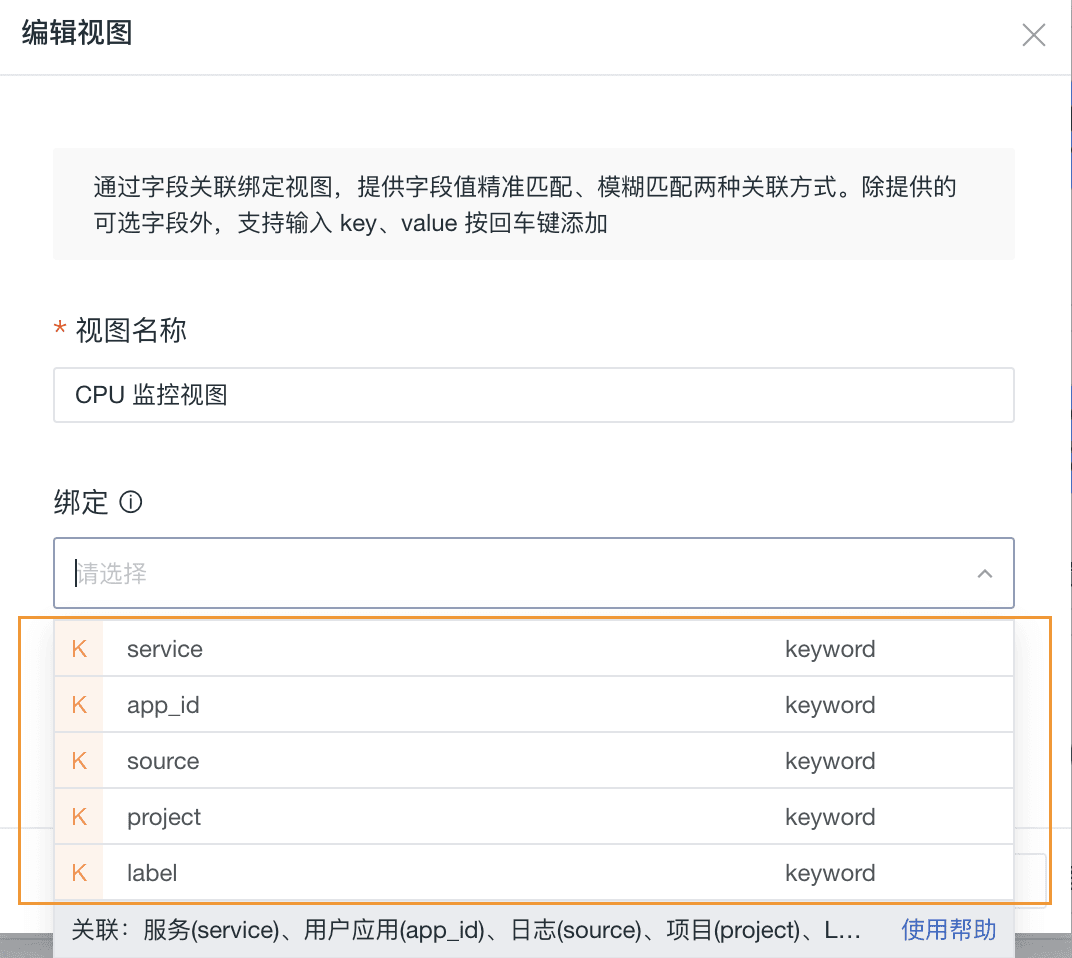Click the K icon for service
1072x958 pixels.
coord(80,649)
